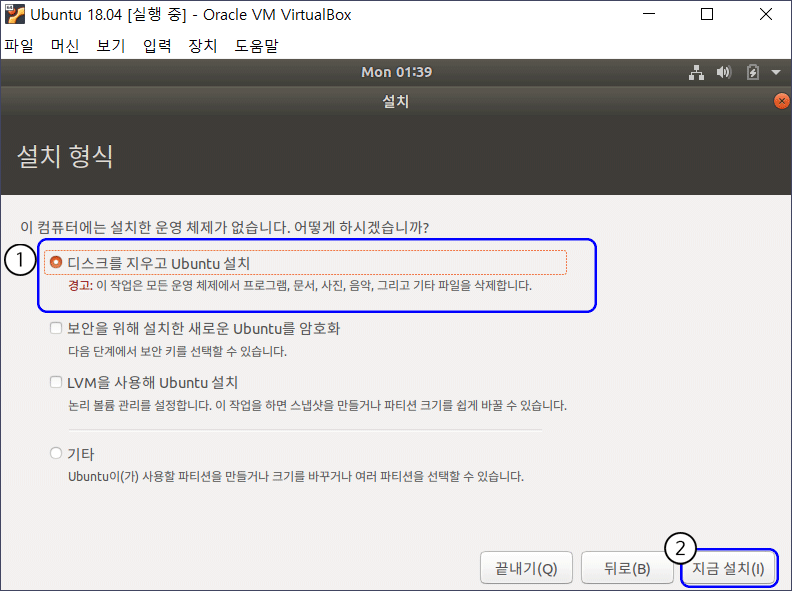Click the VirtualBox app icon in title bar
The width and height of the screenshot is (792, 591).
(14, 14)
